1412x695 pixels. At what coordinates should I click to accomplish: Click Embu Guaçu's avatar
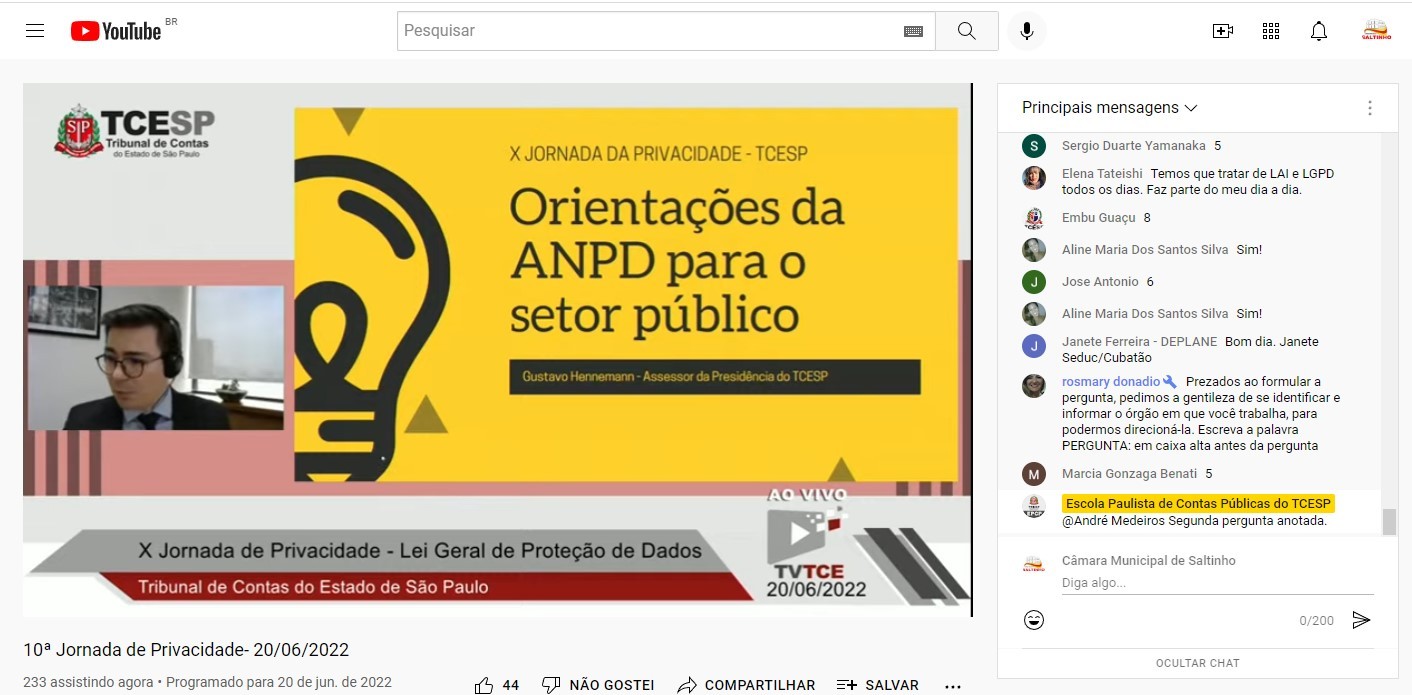pos(1034,218)
